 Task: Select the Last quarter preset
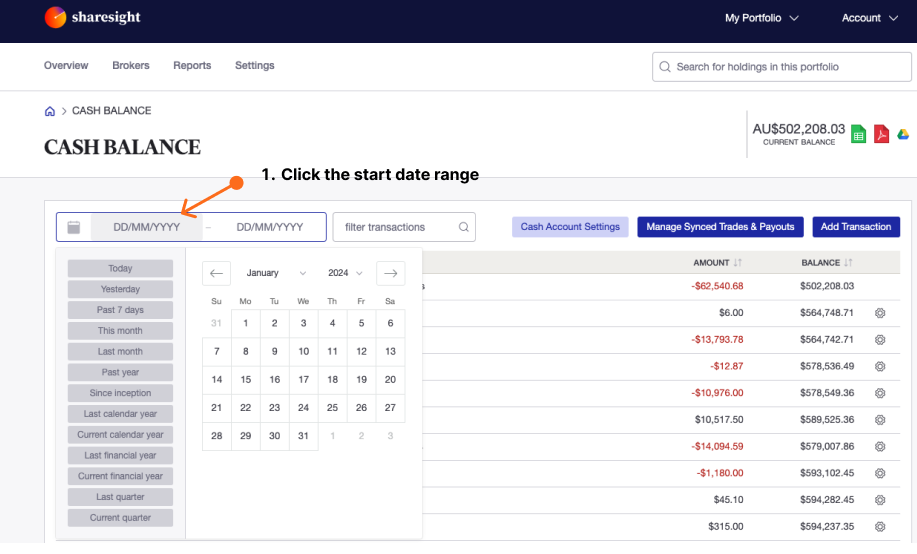coord(120,497)
